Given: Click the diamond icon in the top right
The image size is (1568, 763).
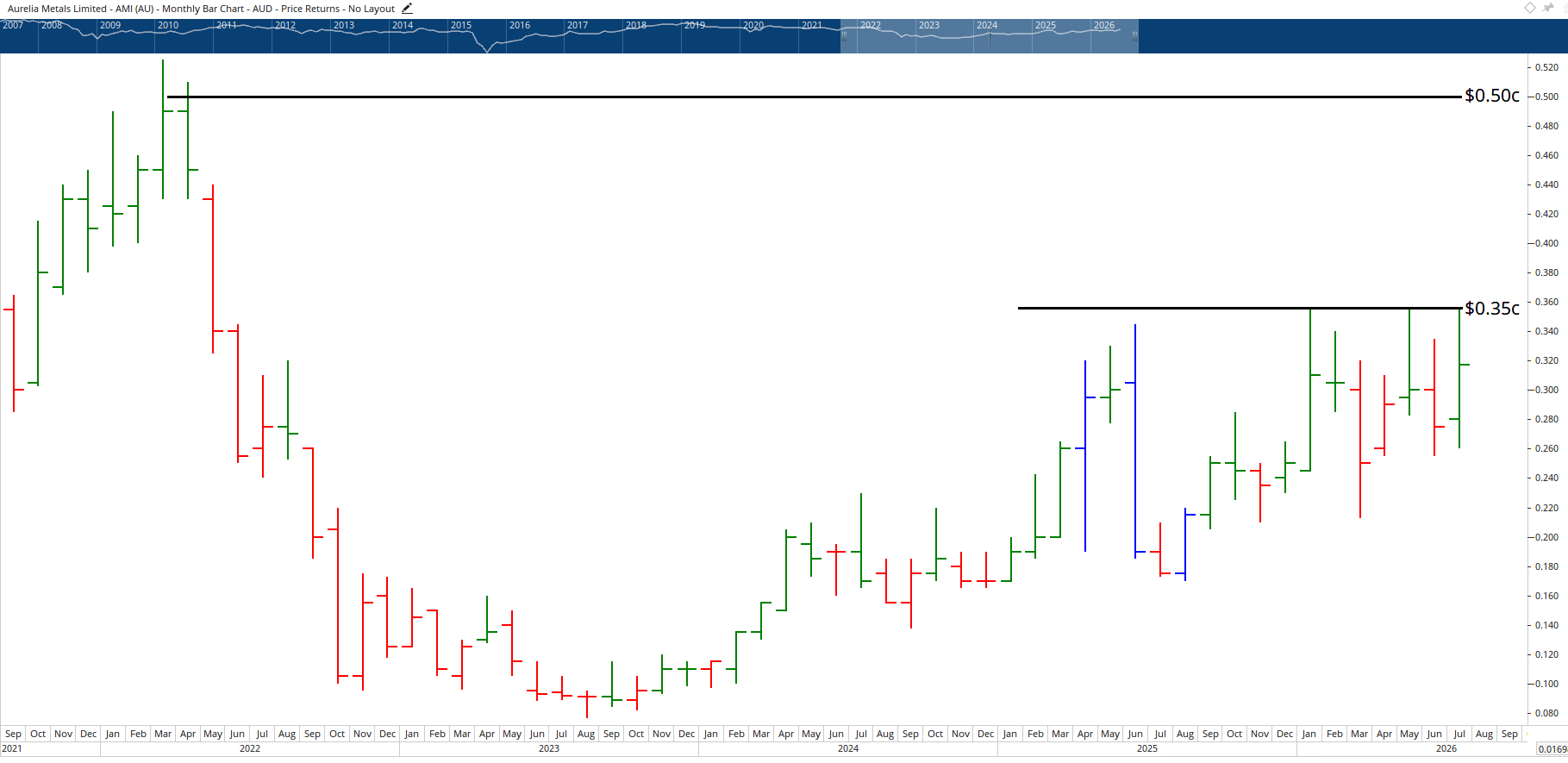Looking at the screenshot, I should click(x=1530, y=8).
